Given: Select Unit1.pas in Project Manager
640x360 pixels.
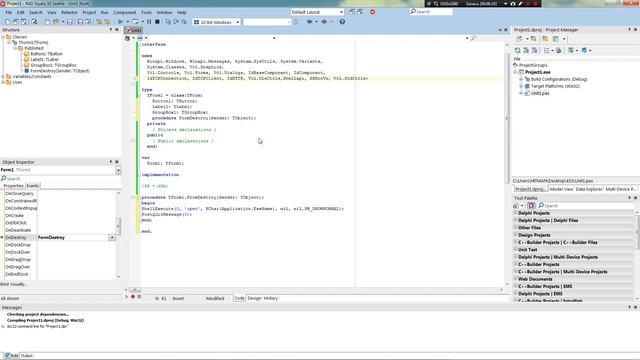Looking at the screenshot, I should pyautogui.click(x=540, y=93).
